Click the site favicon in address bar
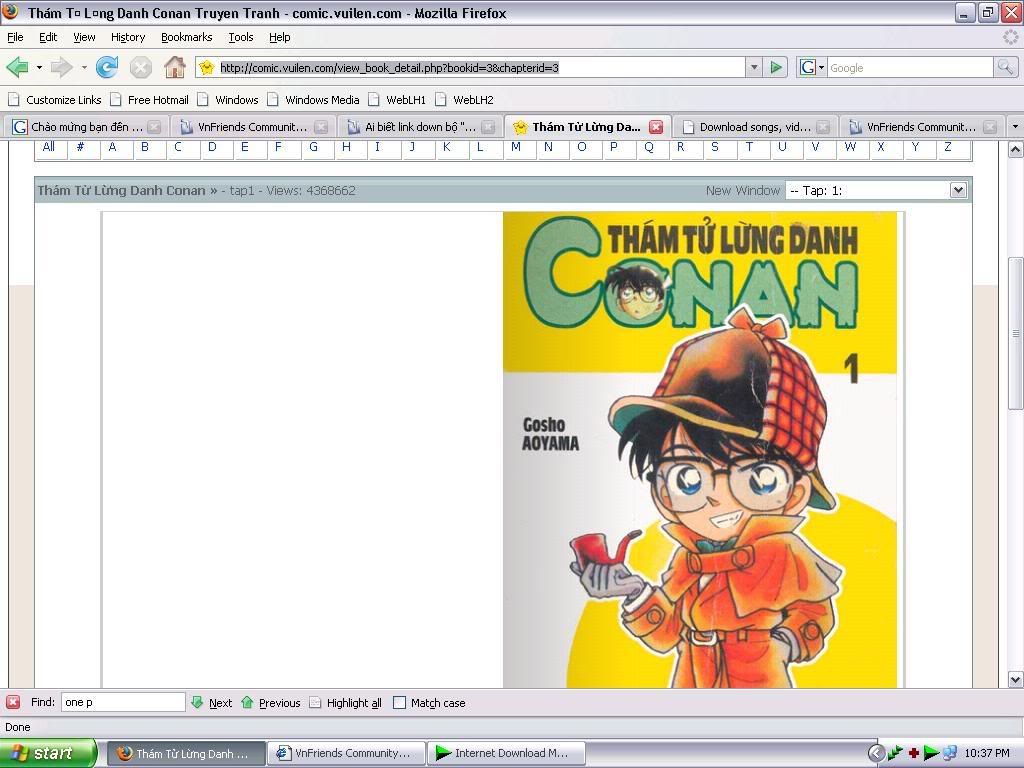Screen dimensions: 1024x768 coord(207,67)
